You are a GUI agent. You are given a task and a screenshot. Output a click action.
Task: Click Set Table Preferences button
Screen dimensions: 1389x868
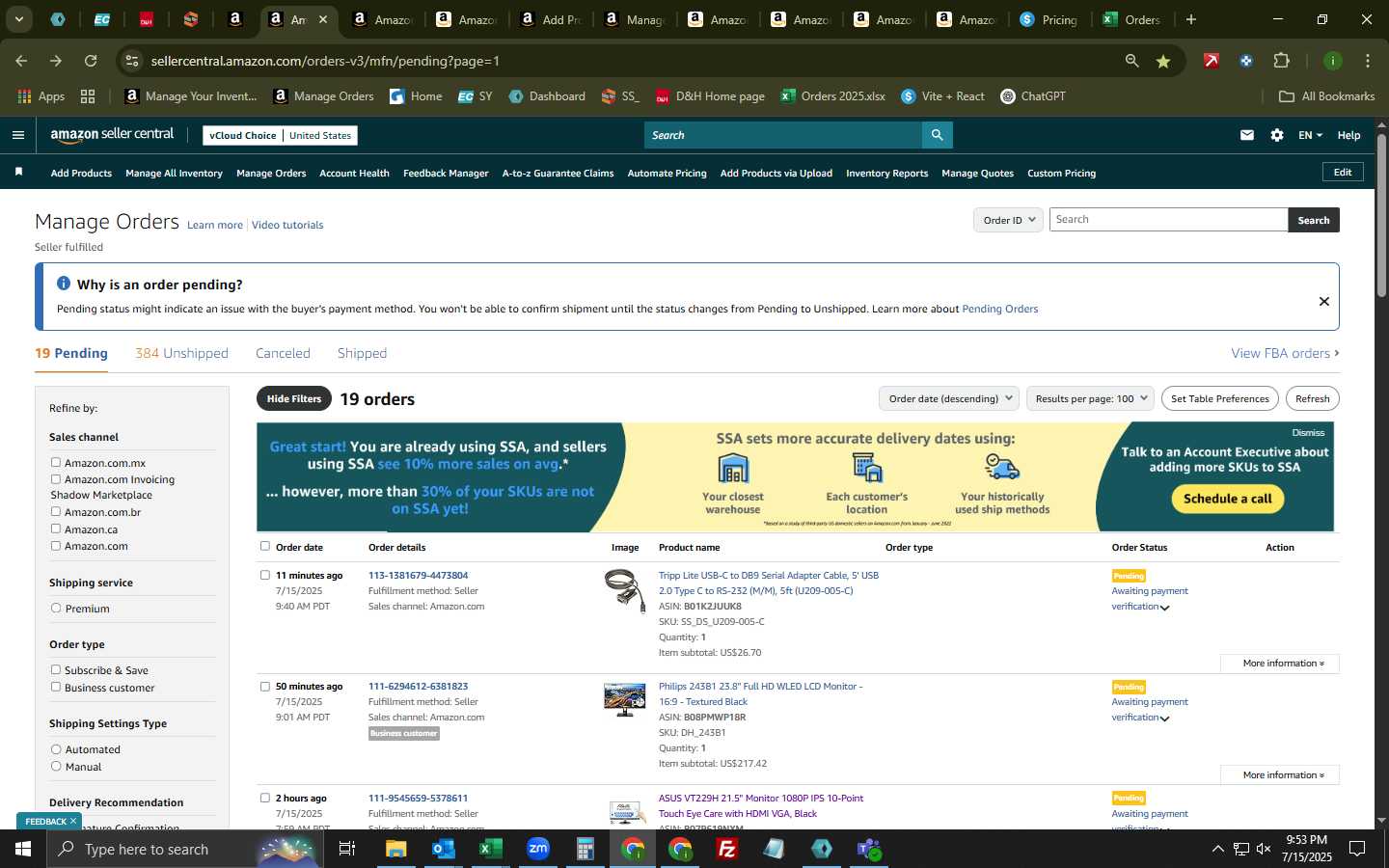(x=1219, y=398)
